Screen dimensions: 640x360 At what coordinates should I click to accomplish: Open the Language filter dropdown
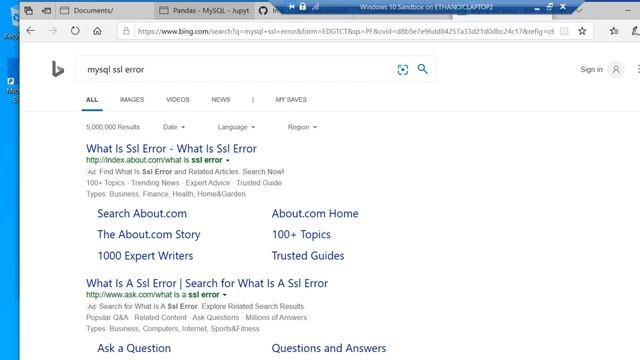(236, 127)
